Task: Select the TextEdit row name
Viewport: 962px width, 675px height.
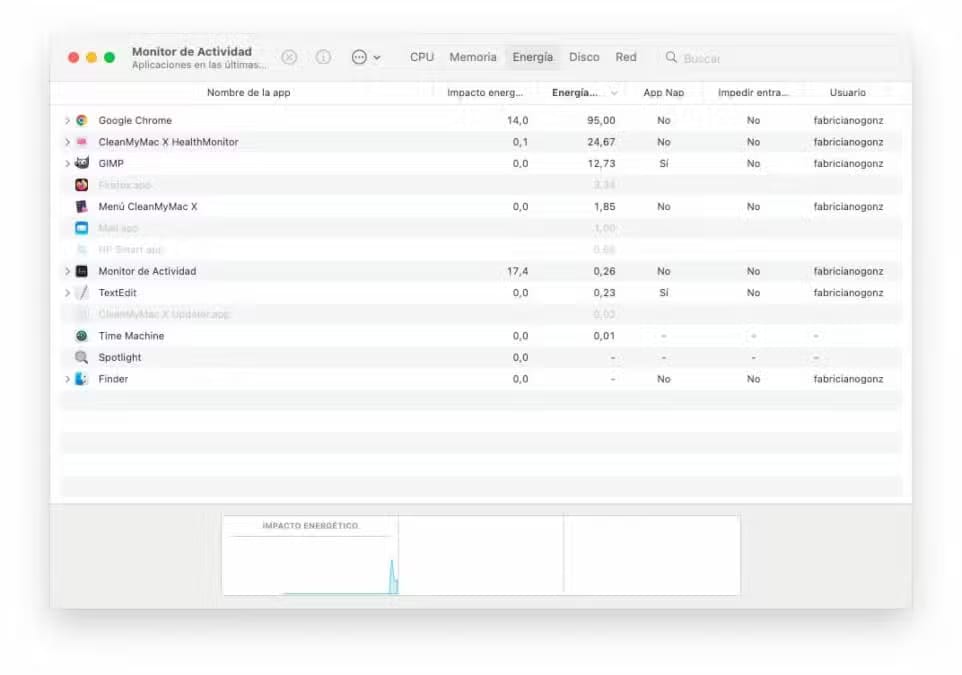Action: tap(117, 293)
